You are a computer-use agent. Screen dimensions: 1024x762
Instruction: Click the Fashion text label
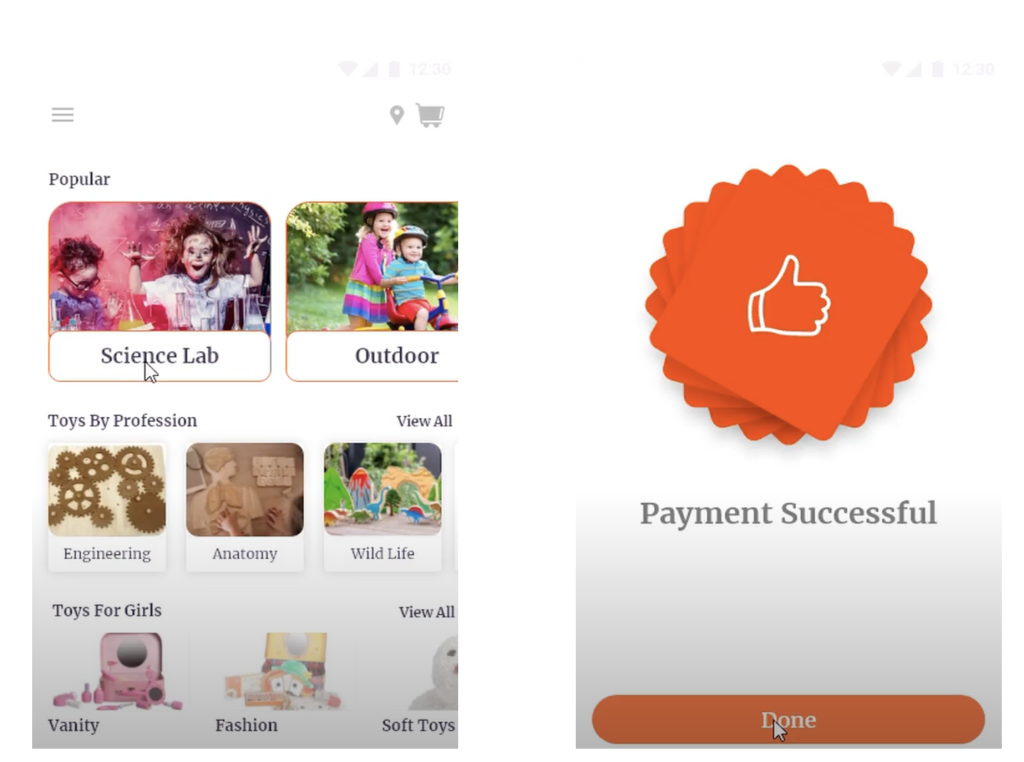click(x=246, y=725)
